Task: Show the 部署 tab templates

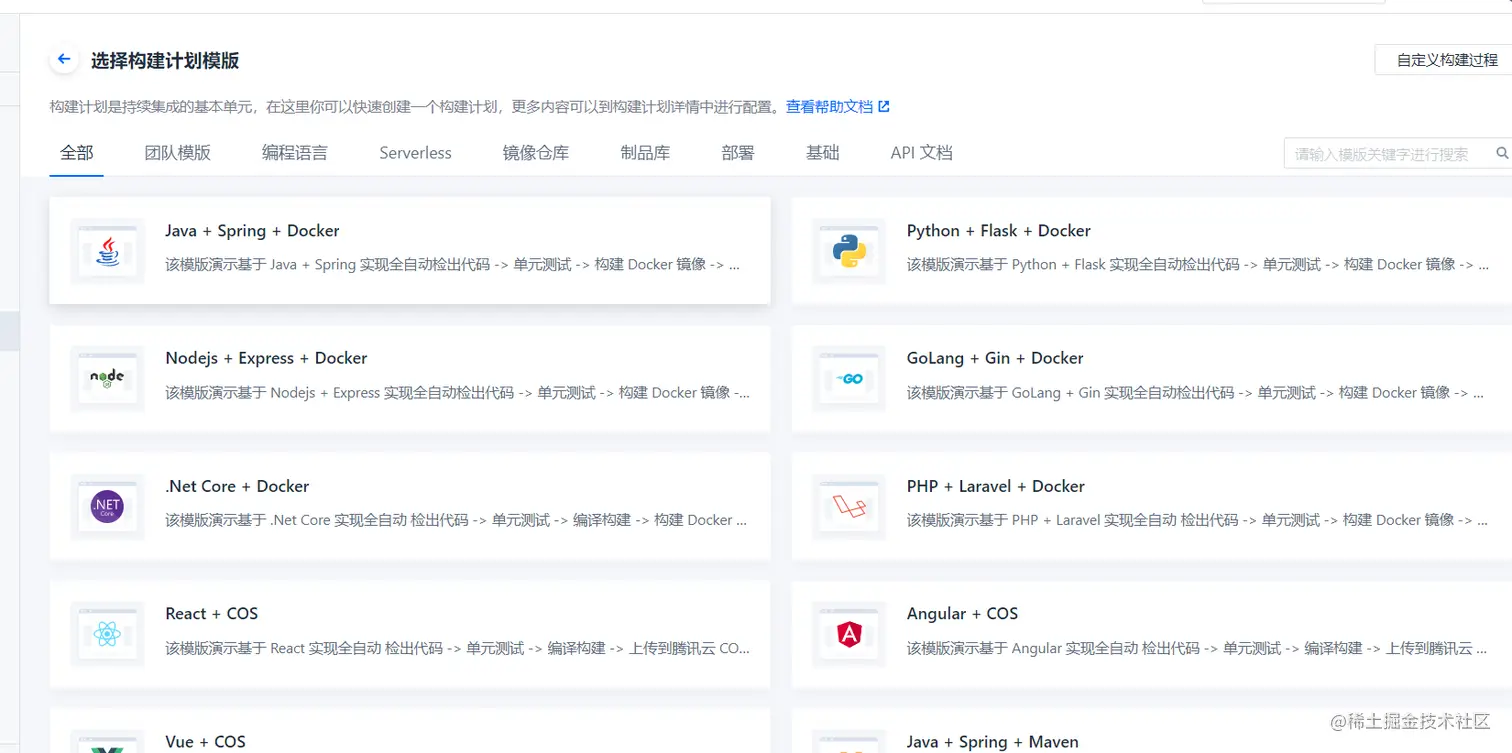Action: coord(738,153)
